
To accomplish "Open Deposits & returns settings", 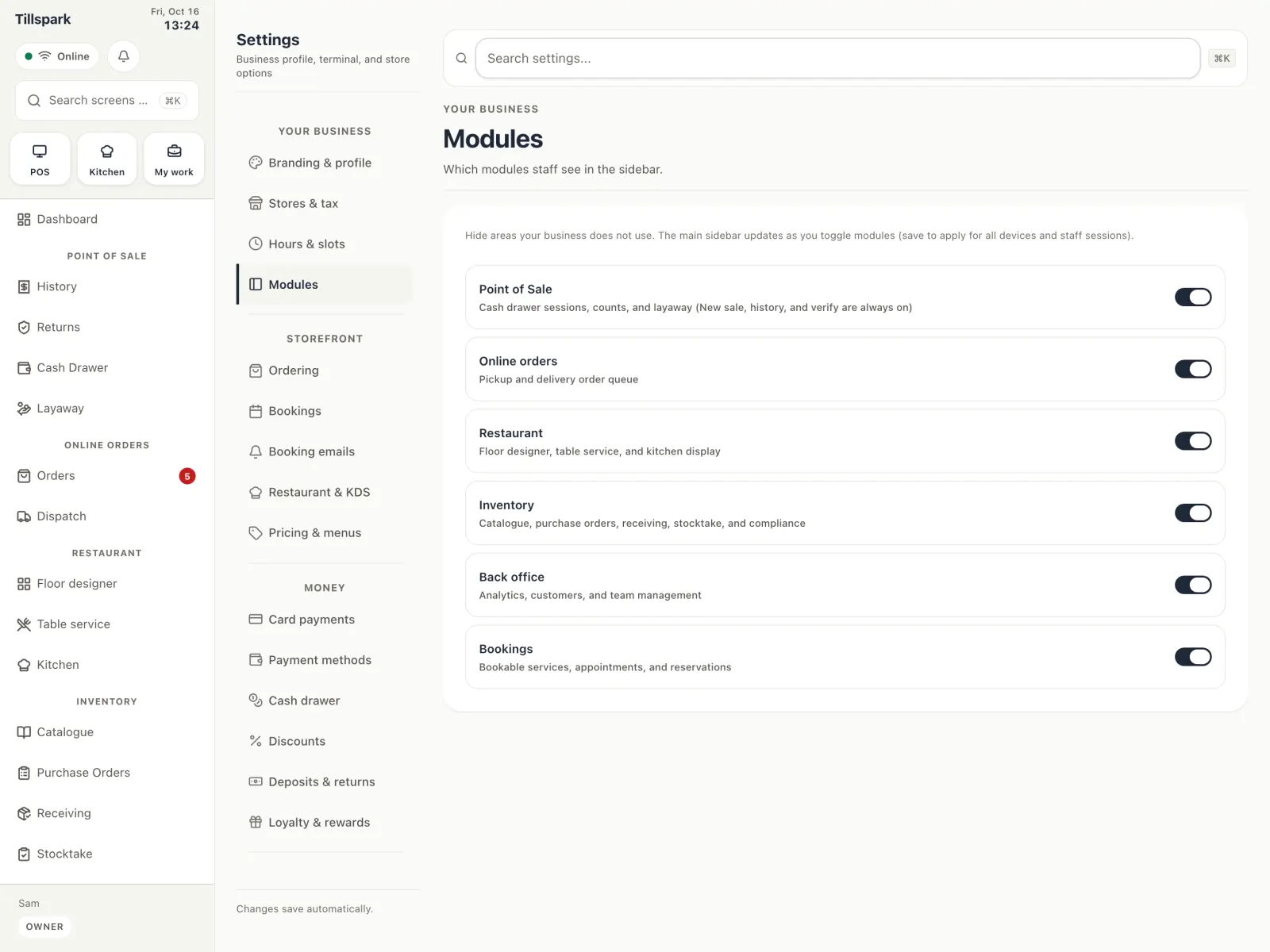I will coord(325,781).
